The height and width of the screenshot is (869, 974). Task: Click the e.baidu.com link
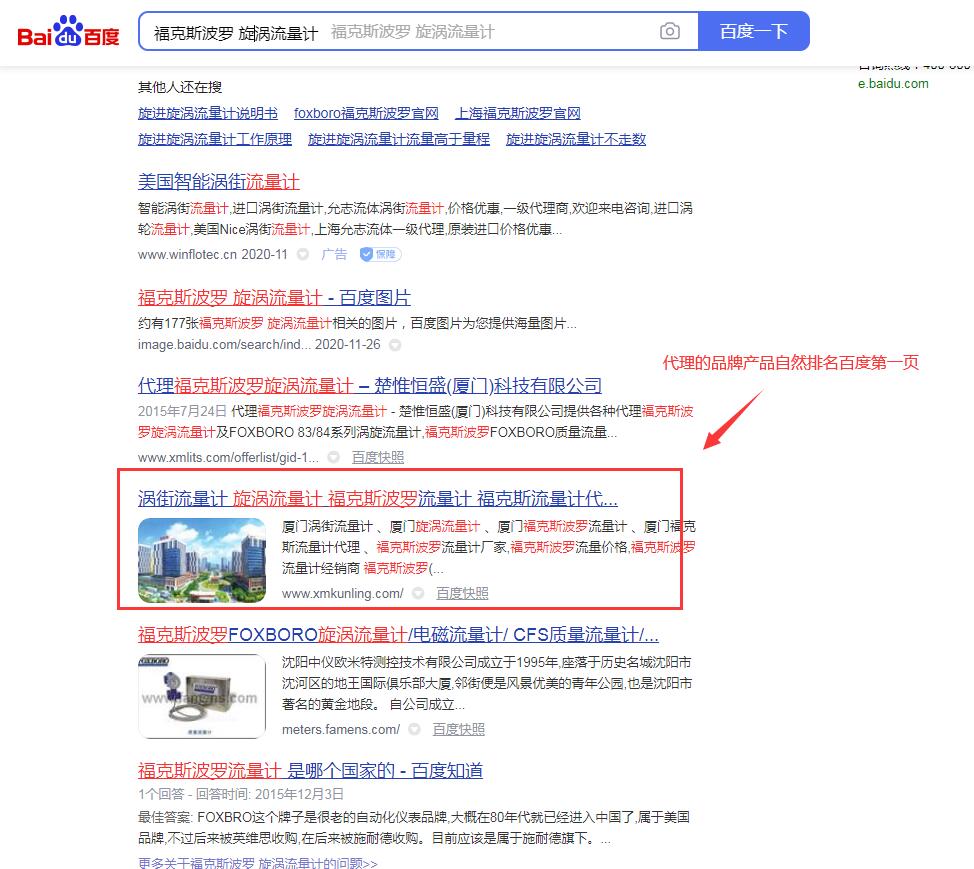893,84
